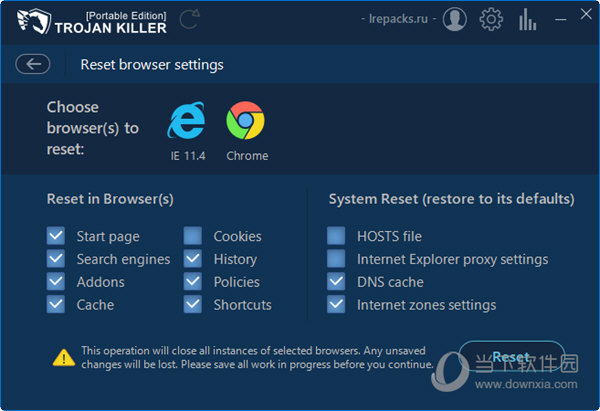Select the Internet Explorer 11.4 browser icon
The image size is (600, 411).
point(186,120)
